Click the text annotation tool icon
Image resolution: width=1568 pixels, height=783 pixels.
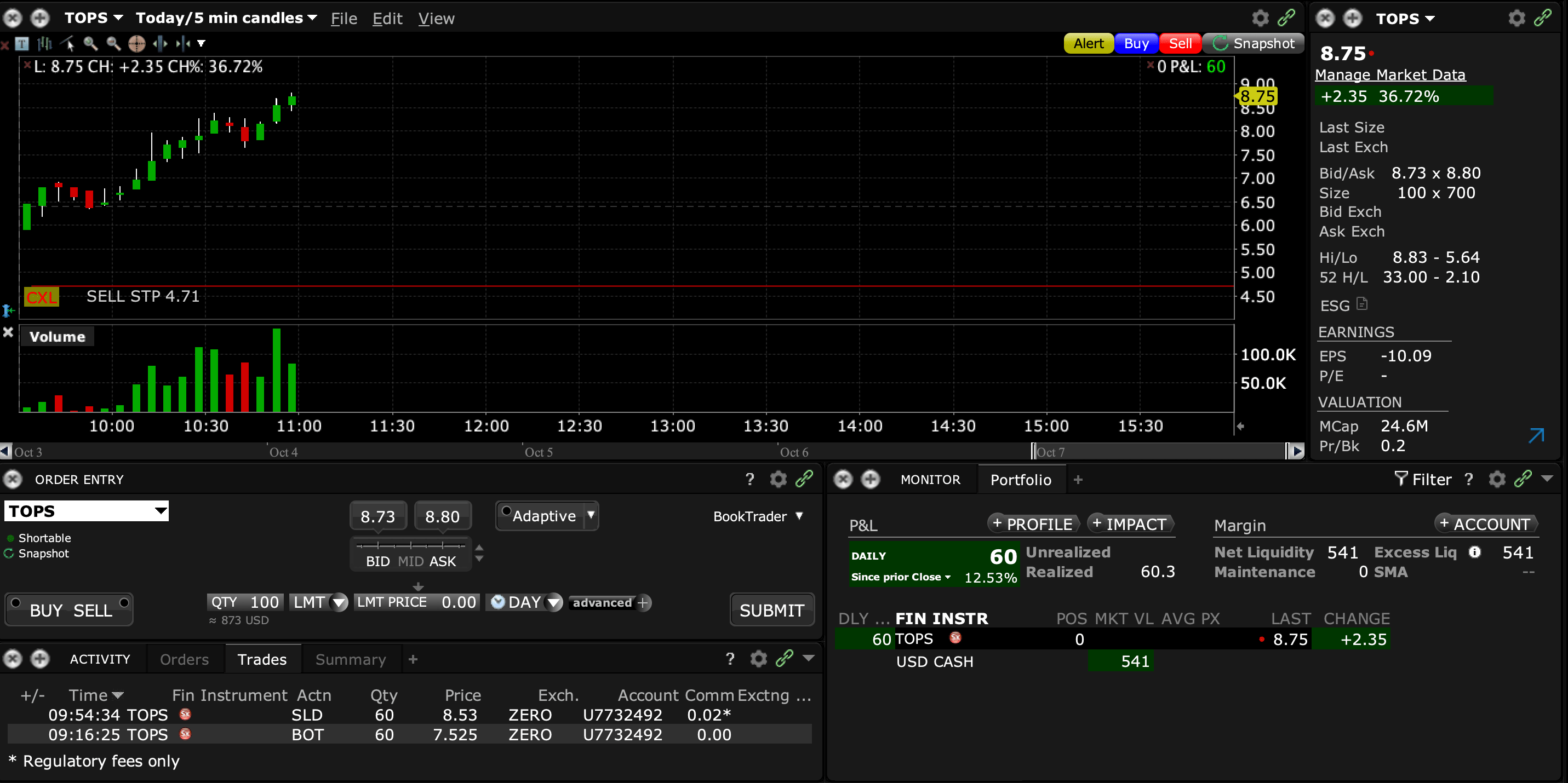22,43
